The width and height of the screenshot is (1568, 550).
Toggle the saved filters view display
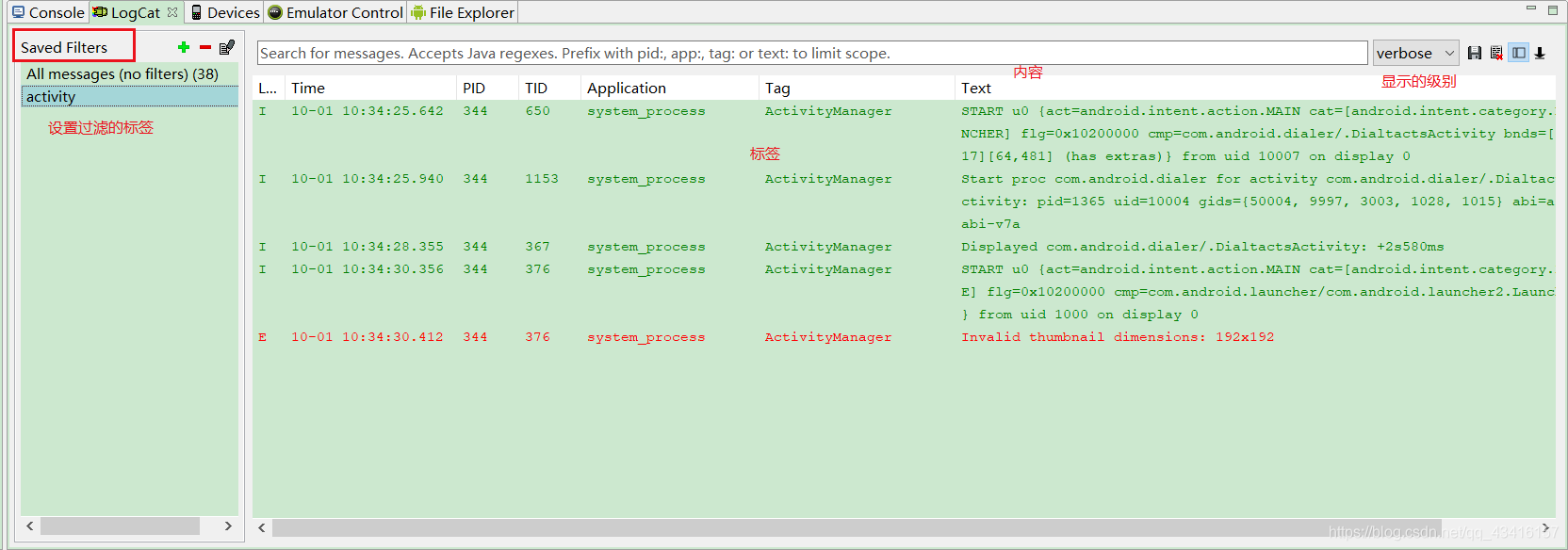coord(1518,53)
